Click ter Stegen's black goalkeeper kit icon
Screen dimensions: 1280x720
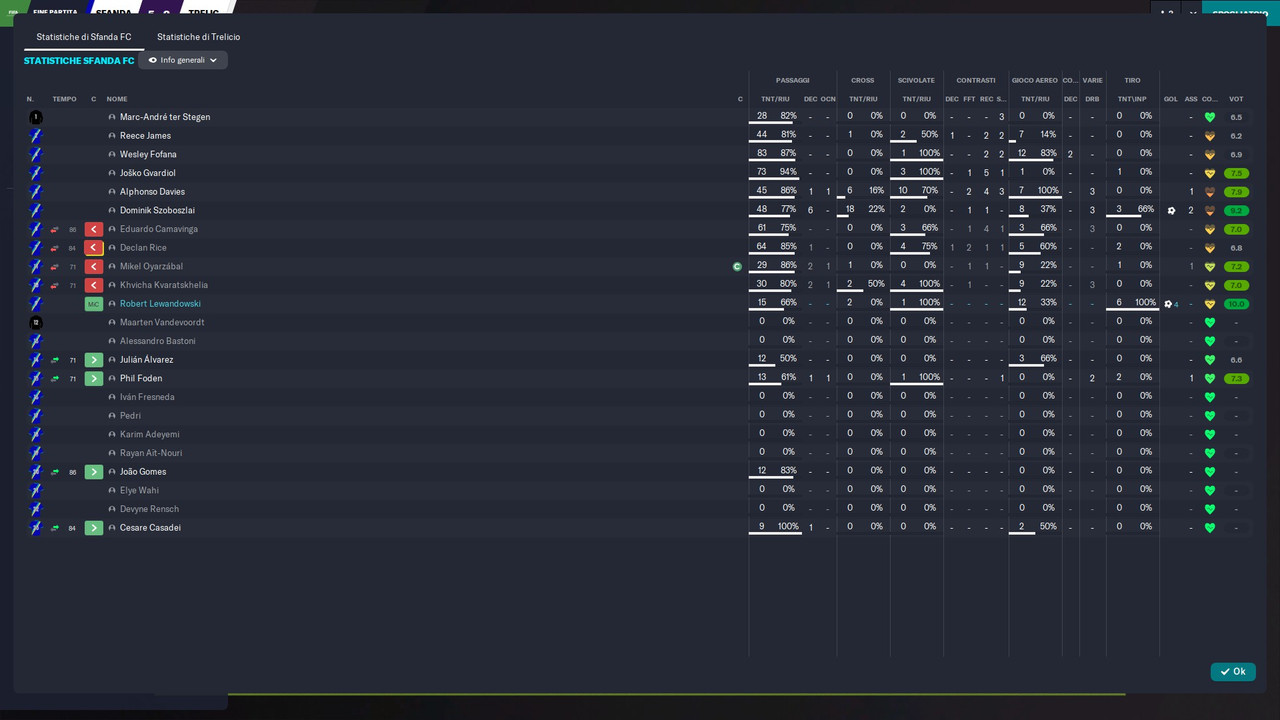[36, 117]
